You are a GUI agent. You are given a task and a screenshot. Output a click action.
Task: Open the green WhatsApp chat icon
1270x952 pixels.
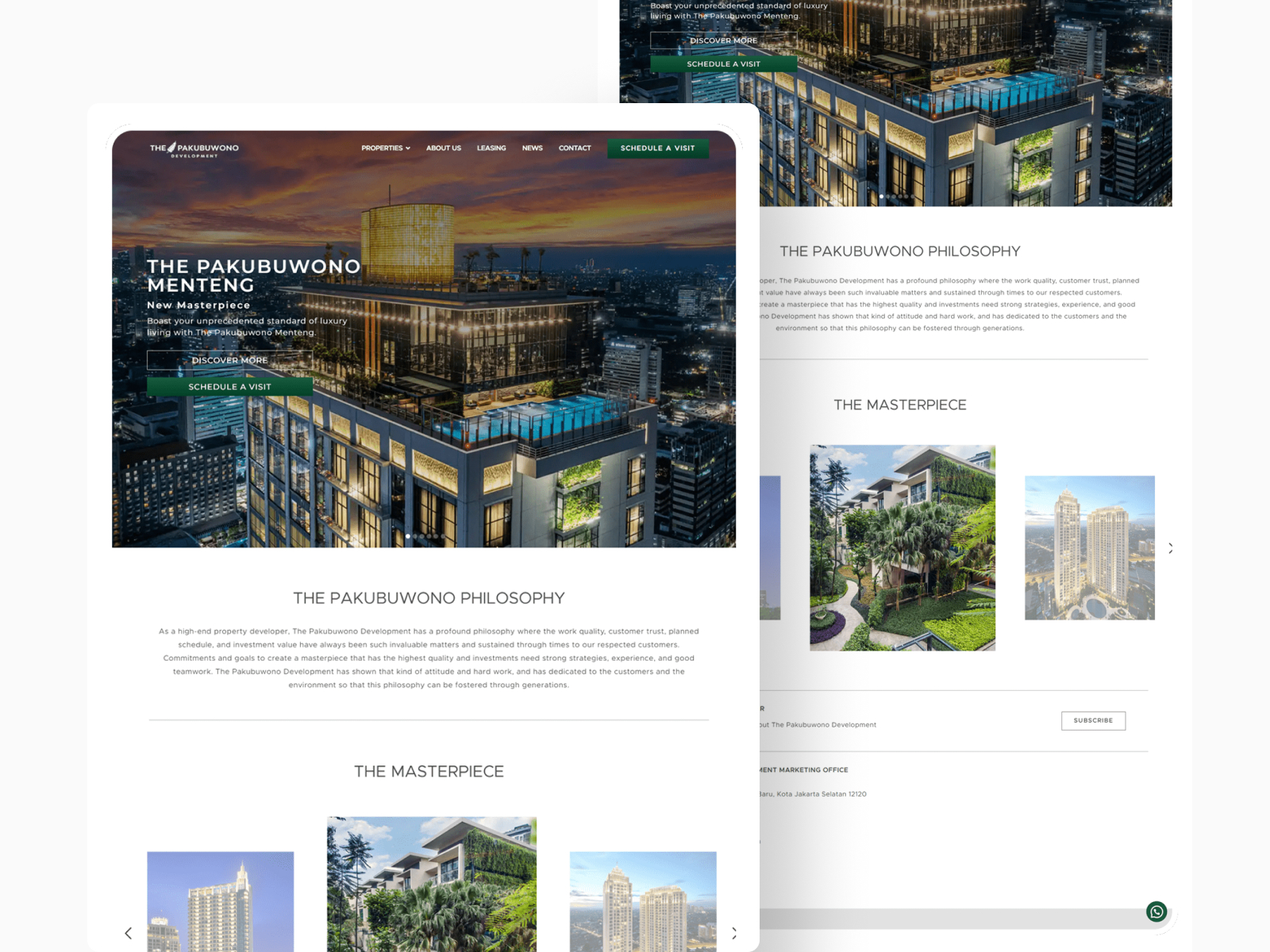(x=1156, y=912)
